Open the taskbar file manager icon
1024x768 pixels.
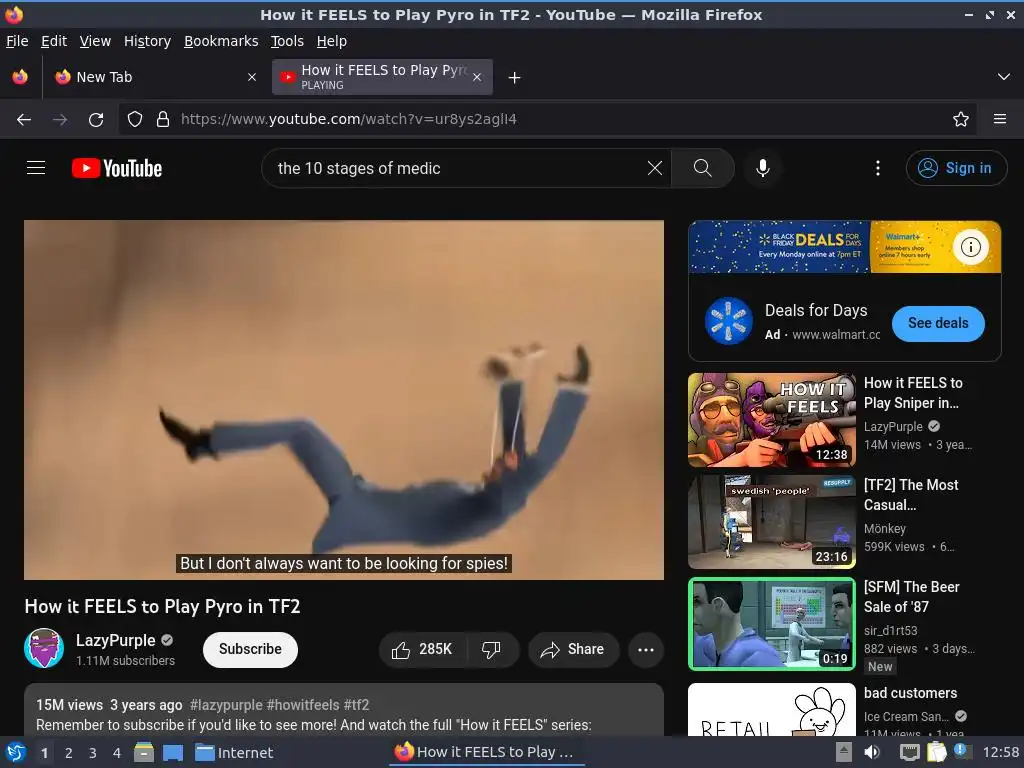click(x=144, y=753)
